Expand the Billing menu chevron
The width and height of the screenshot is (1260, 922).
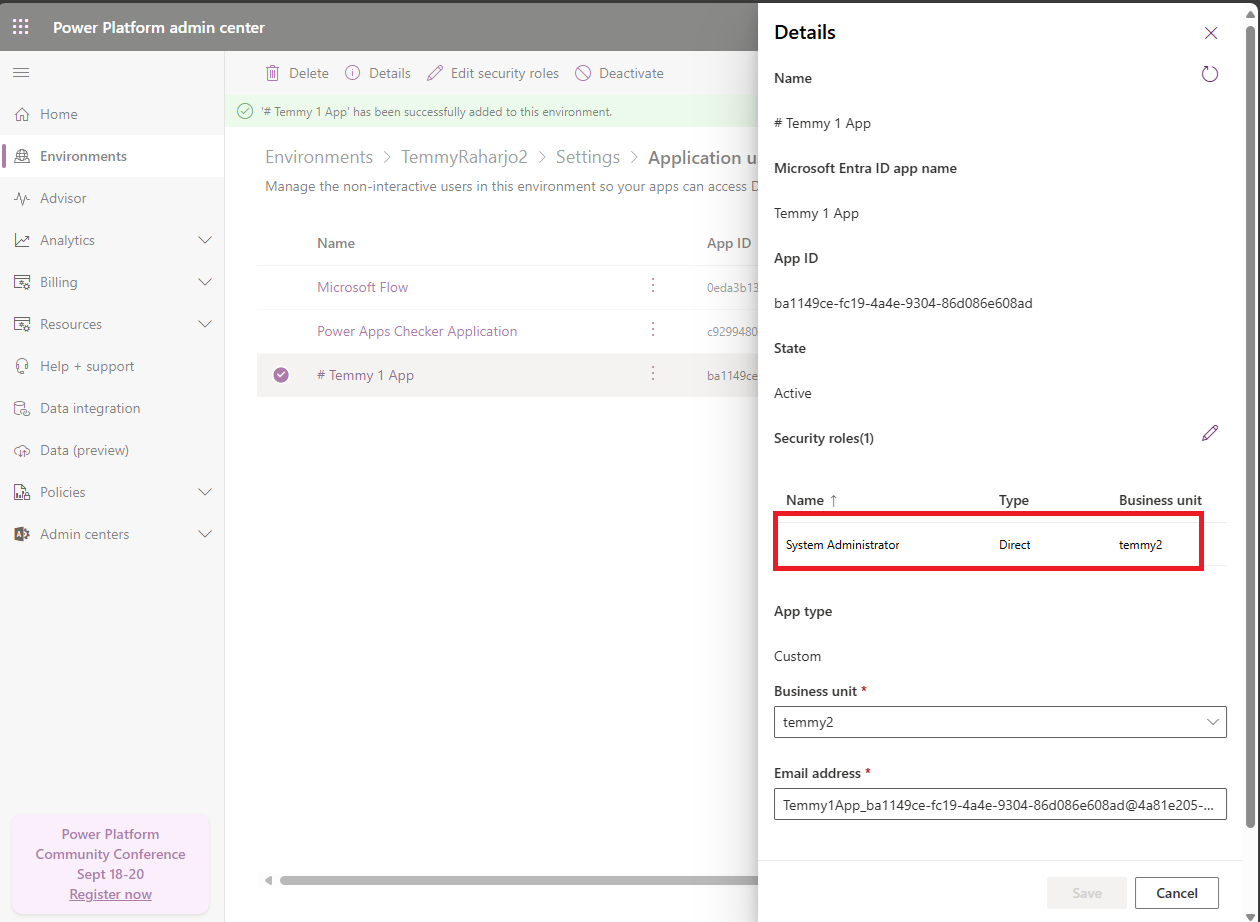(x=205, y=282)
